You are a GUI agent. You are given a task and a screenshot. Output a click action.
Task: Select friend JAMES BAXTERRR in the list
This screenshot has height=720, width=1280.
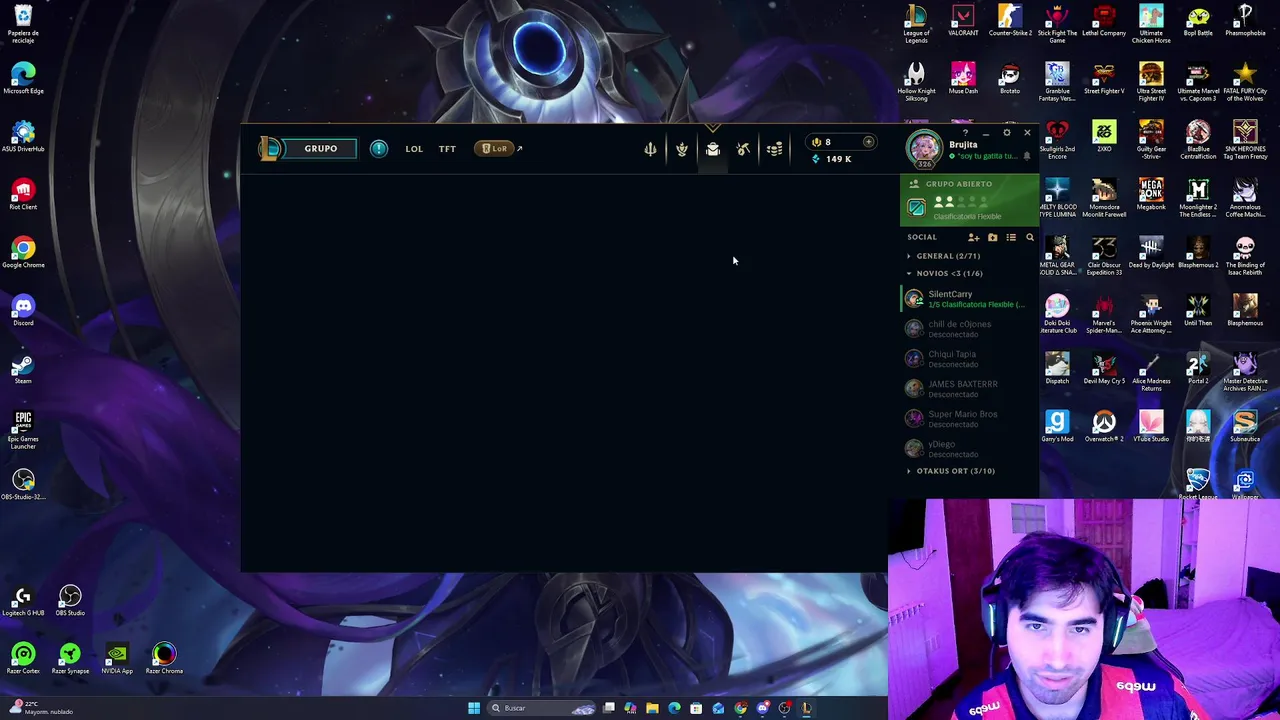pyautogui.click(x=969, y=389)
